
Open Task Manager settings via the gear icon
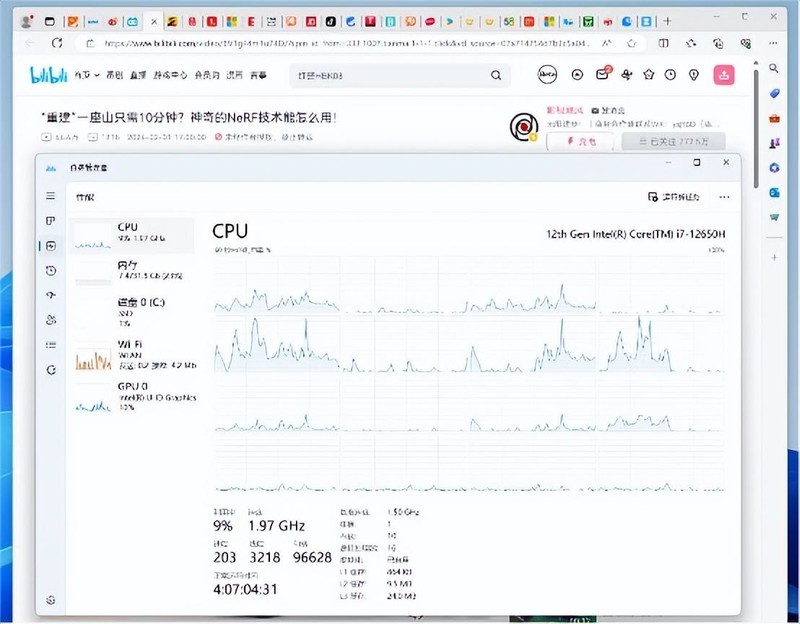coord(50,598)
